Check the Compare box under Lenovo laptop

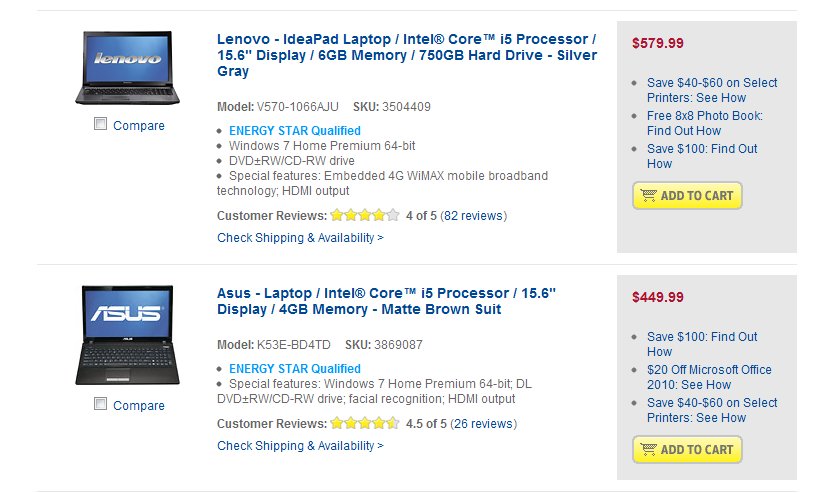coord(100,124)
